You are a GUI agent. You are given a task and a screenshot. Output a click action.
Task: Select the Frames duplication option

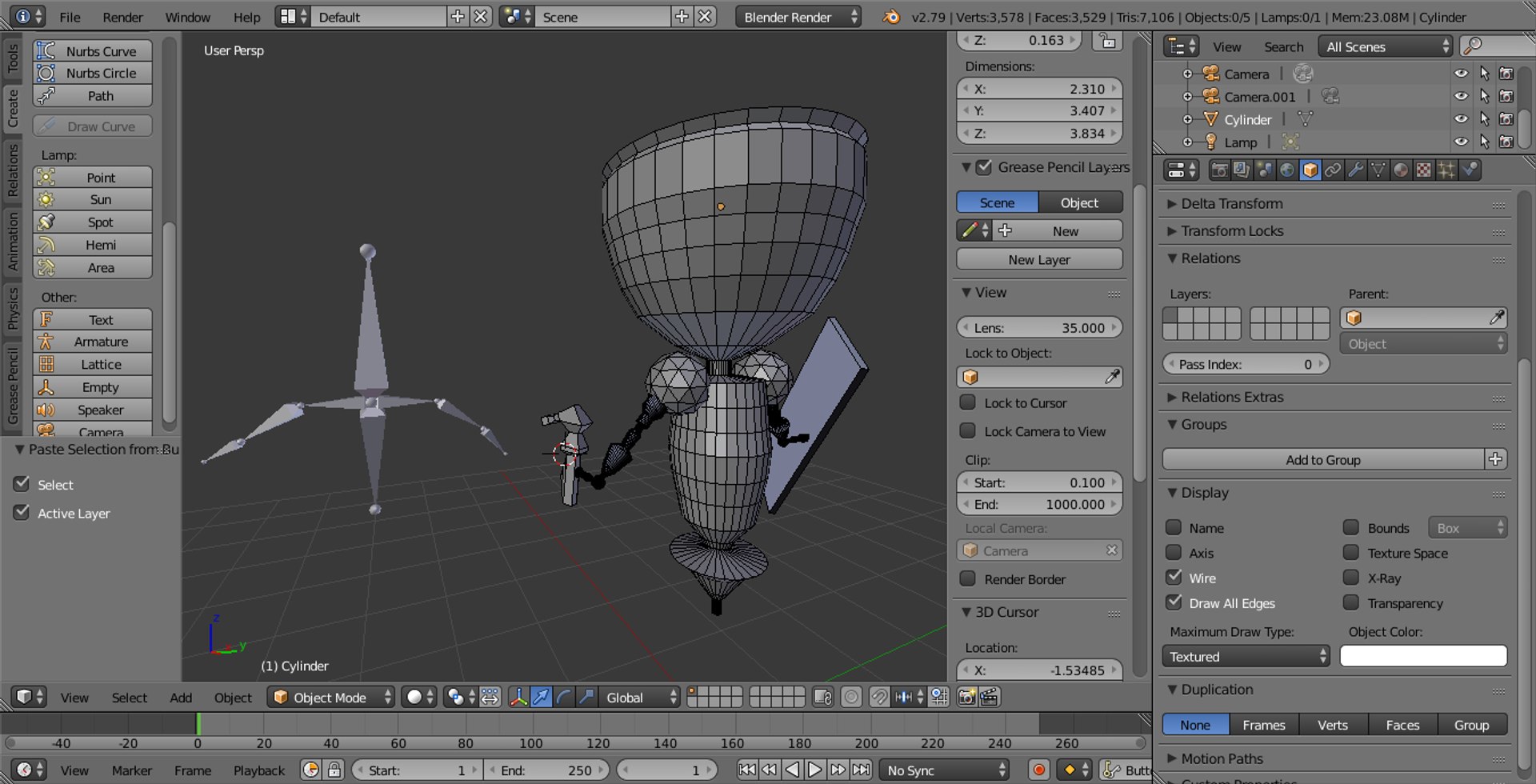pyautogui.click(x=1264, y=724)
